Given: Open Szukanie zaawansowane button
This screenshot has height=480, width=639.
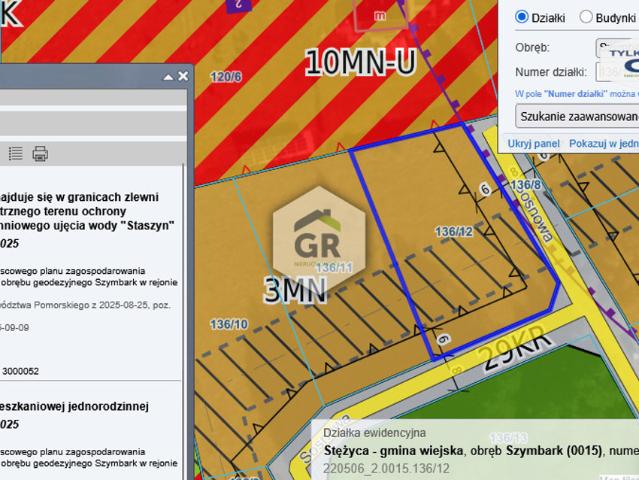Looking at the screenshot, I should point(577,116).
